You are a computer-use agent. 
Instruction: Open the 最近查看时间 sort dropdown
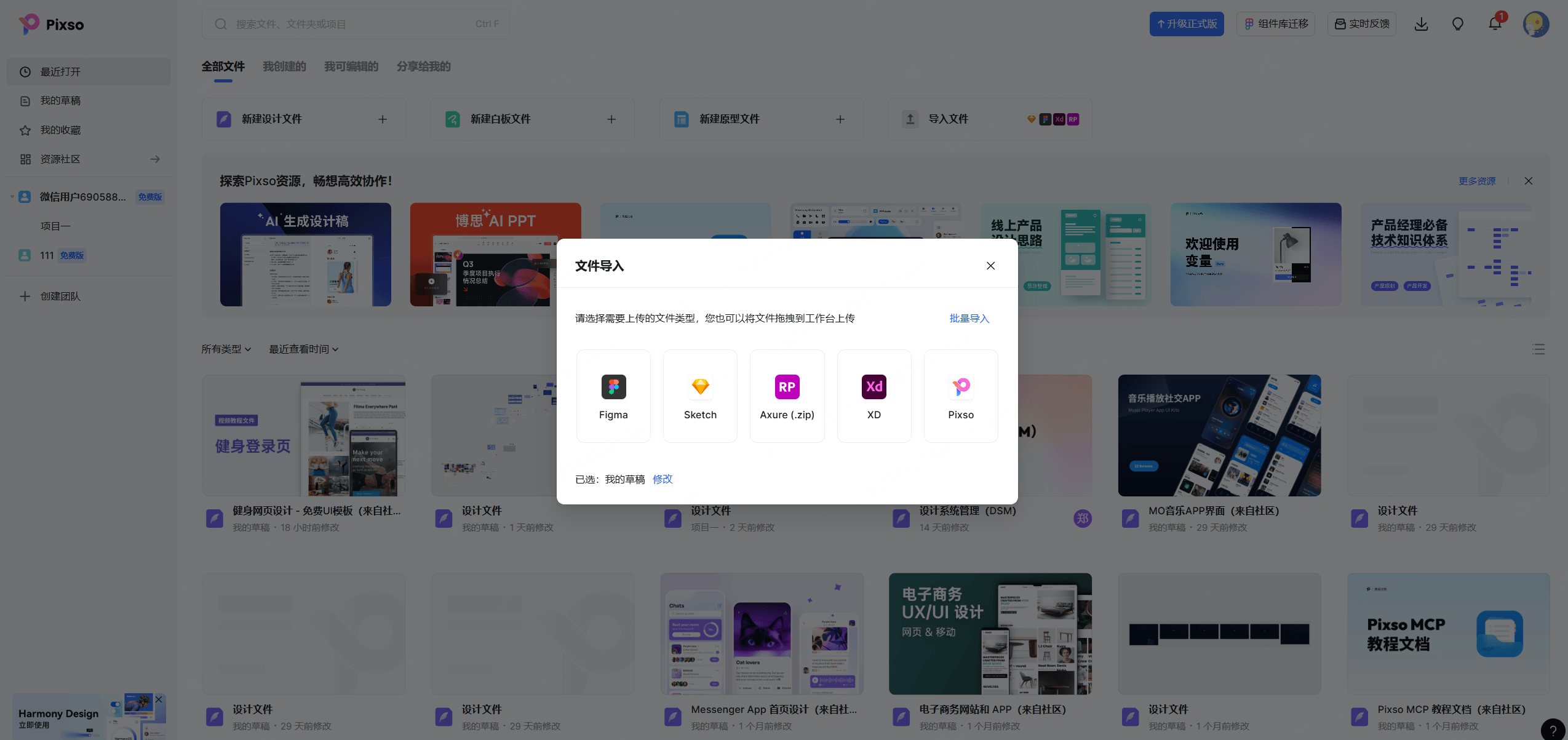(x=303, y=349)
